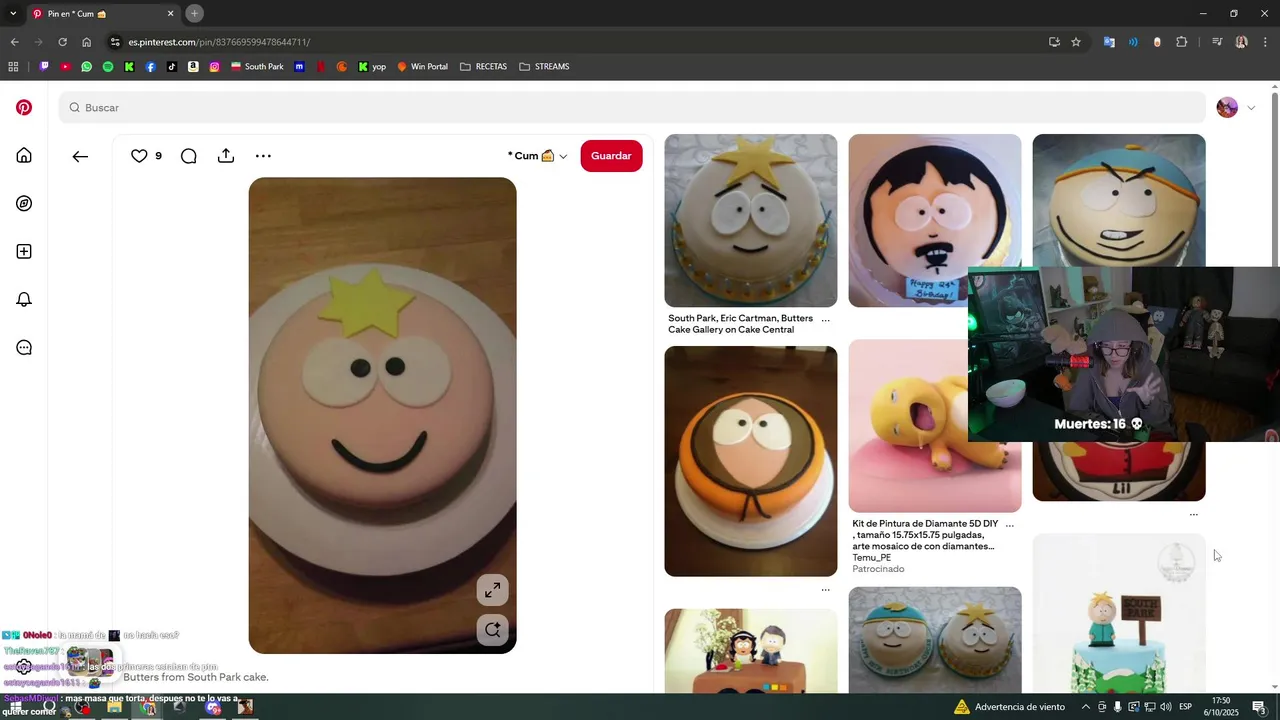
Task: Open site info icon in address bar
Action: [x=115, y=42]
